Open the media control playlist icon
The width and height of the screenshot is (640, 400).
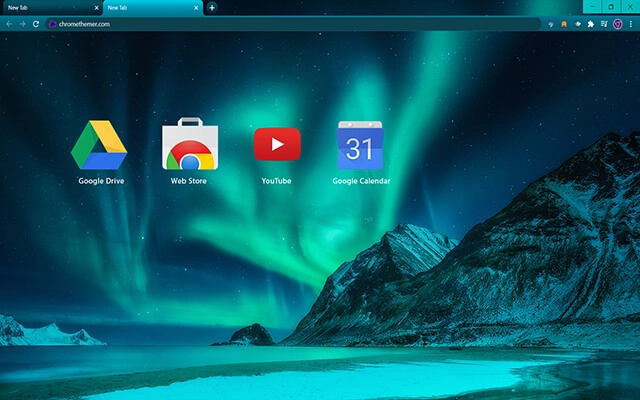pos(604,24)
